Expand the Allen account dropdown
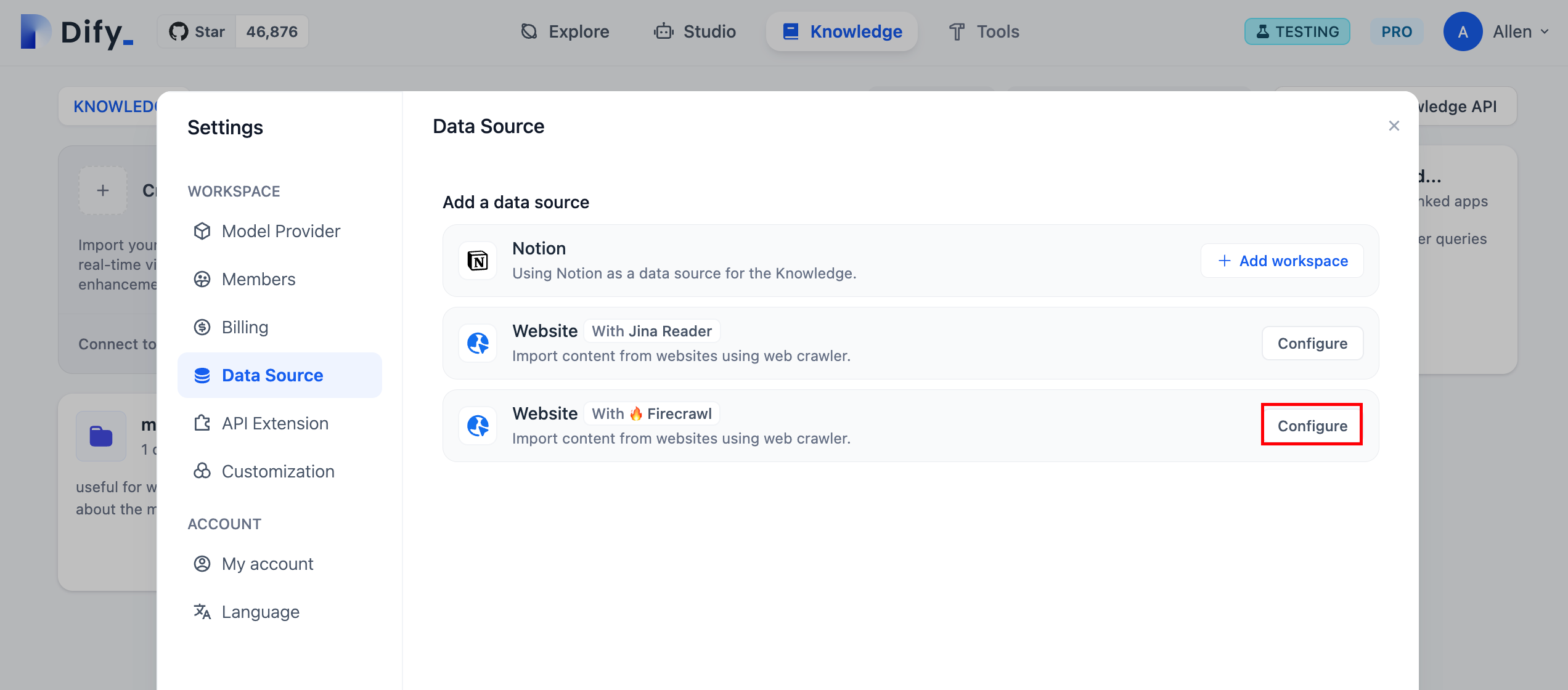The image size is (1568, 690). [x=1520, y=31]
